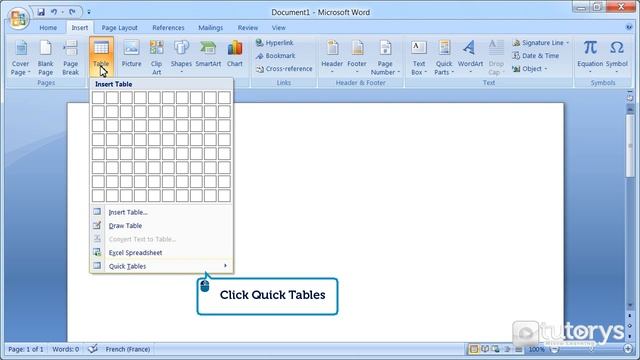Screen dimensions: 640x360
Task: Click the vertical scrollbar thumb
Action: pyautogui.click(x=630, y=146)
